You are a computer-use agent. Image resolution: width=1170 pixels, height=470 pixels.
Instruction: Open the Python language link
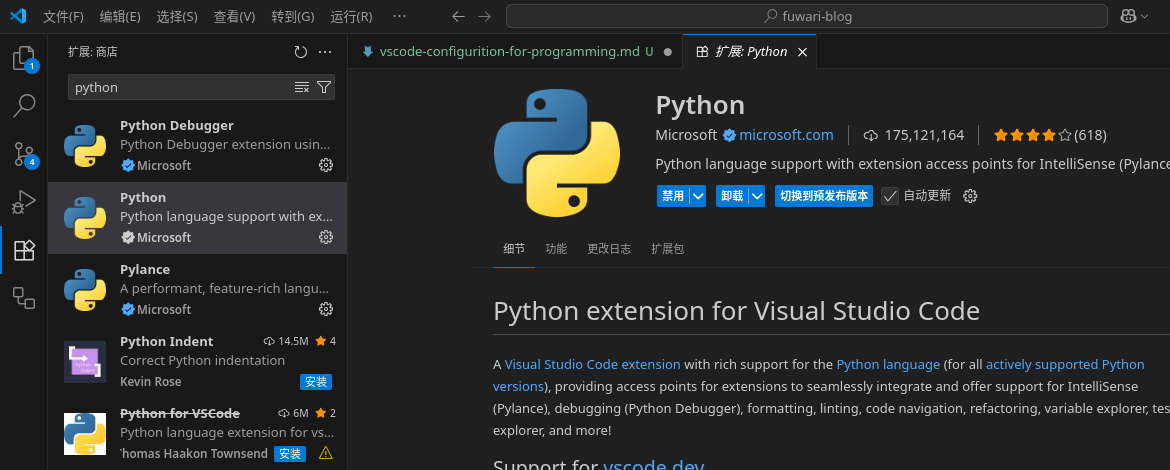click(888, 364)
